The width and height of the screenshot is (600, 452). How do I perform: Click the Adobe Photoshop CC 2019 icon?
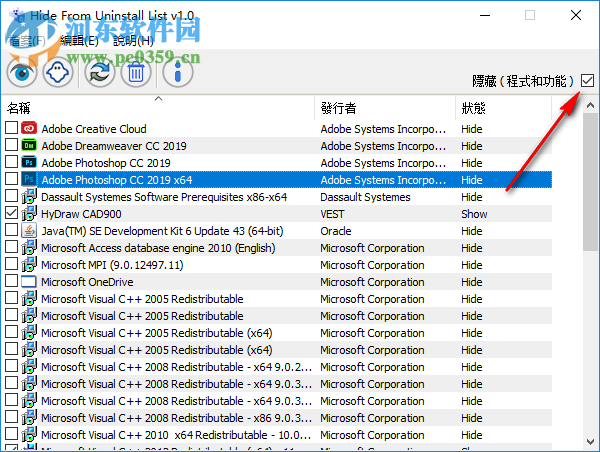tap(29, 163)
